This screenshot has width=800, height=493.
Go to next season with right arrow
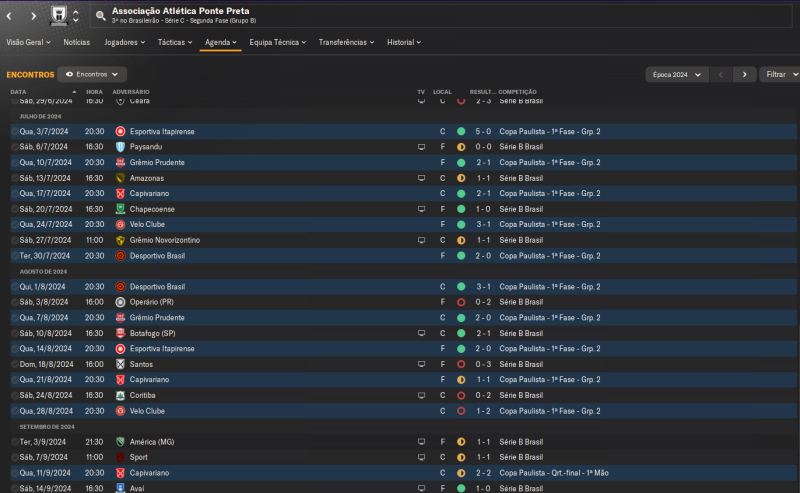(x=743, y=74)
